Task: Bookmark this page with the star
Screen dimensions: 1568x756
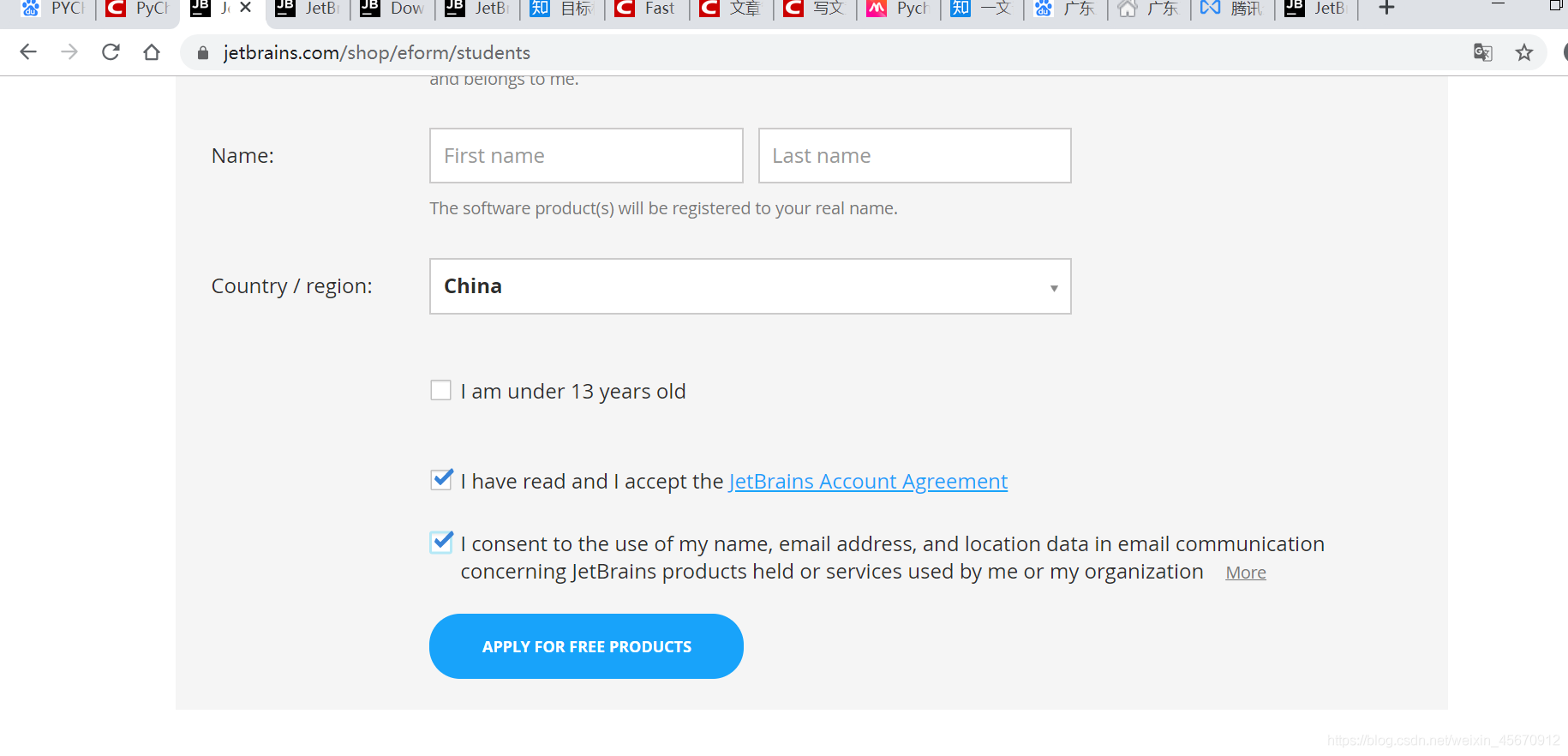Action: [1523, 53]
